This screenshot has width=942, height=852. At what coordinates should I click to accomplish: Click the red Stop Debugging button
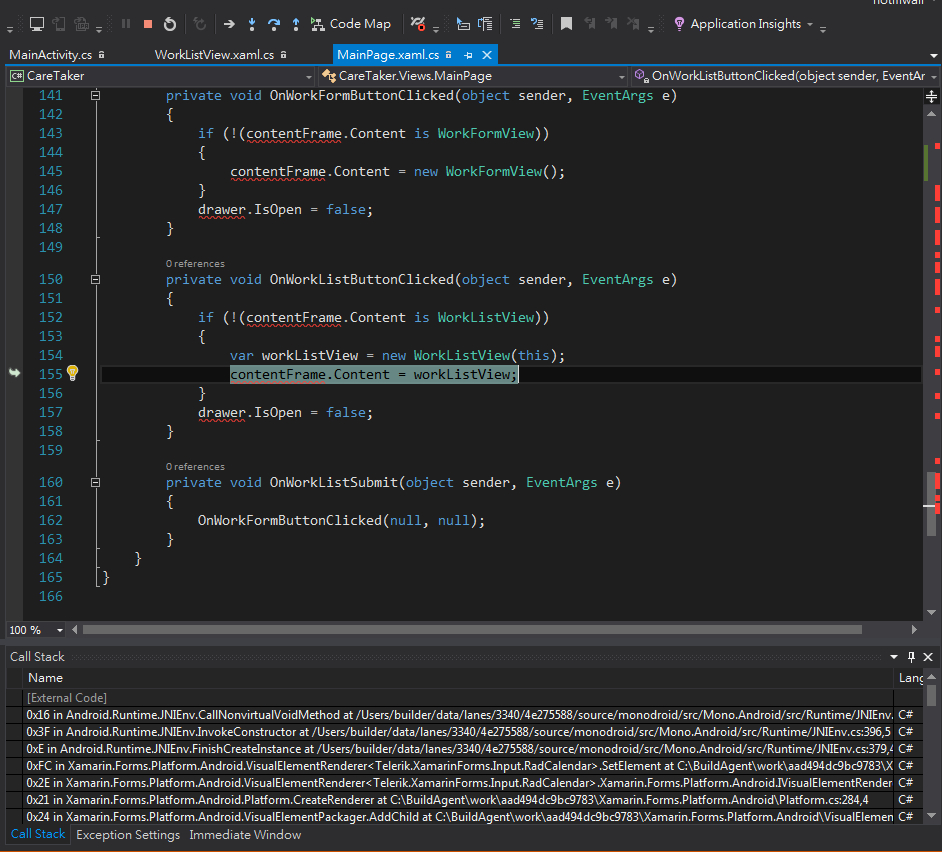[148, 24]
